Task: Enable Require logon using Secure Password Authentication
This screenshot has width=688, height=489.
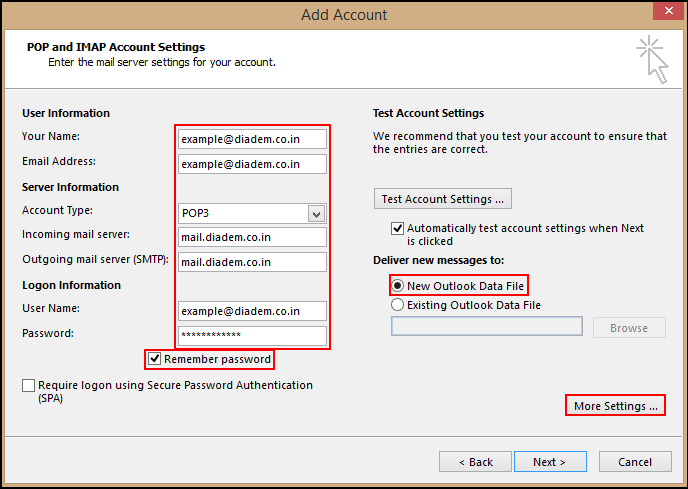Action: [x=29, y=386]
